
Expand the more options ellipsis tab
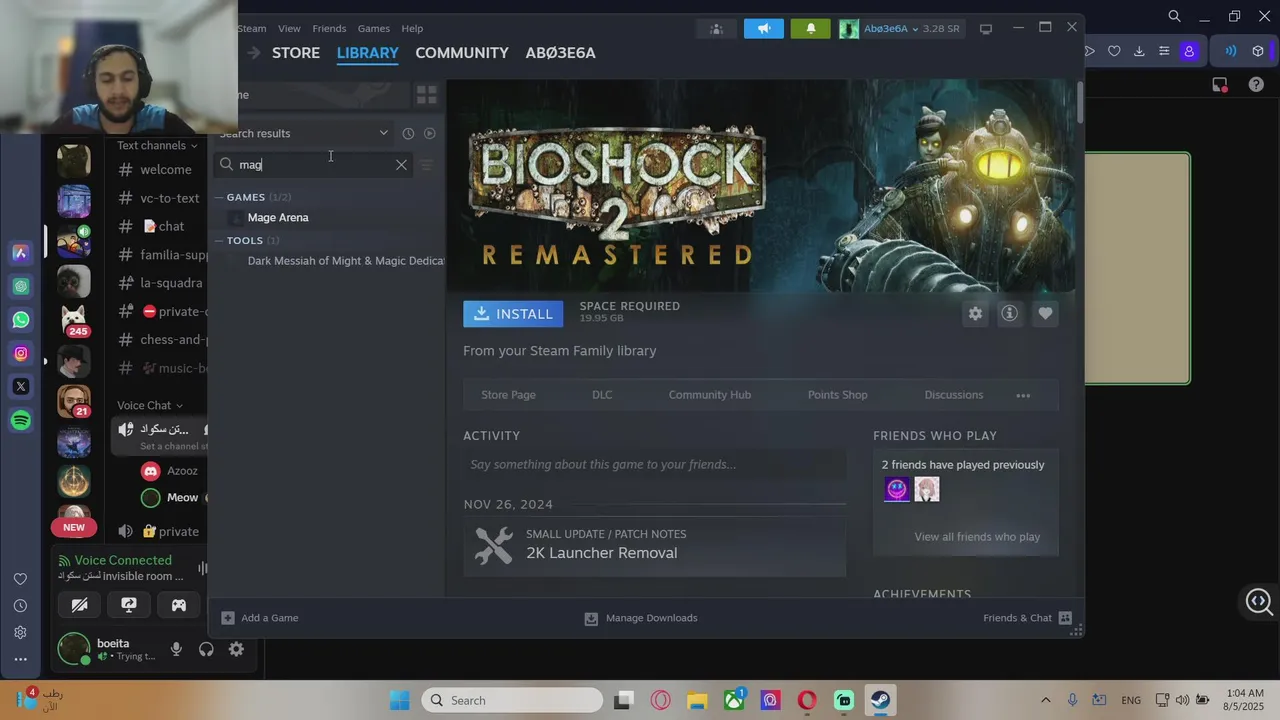[x=1023, y=395]
